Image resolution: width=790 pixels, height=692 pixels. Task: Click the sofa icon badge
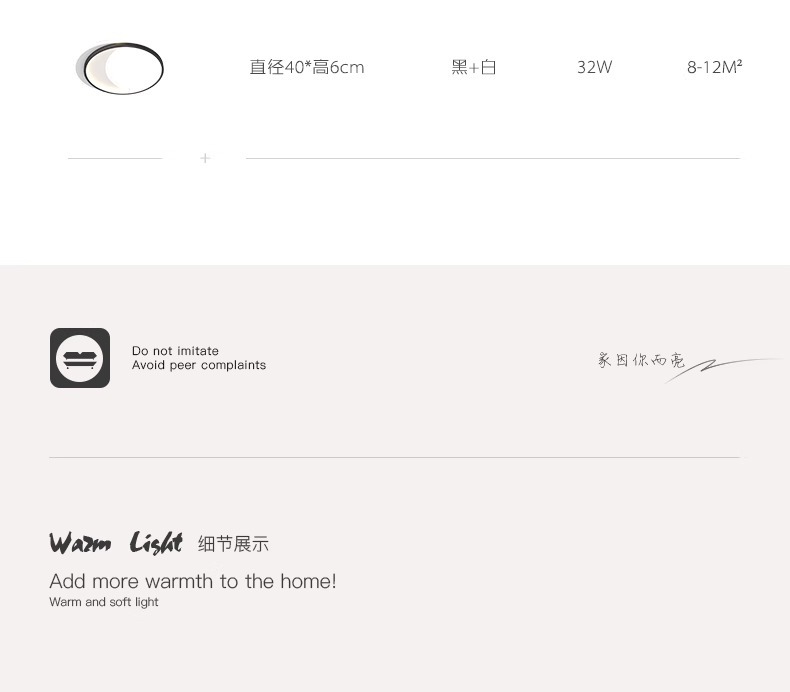(x=80, y=358)
